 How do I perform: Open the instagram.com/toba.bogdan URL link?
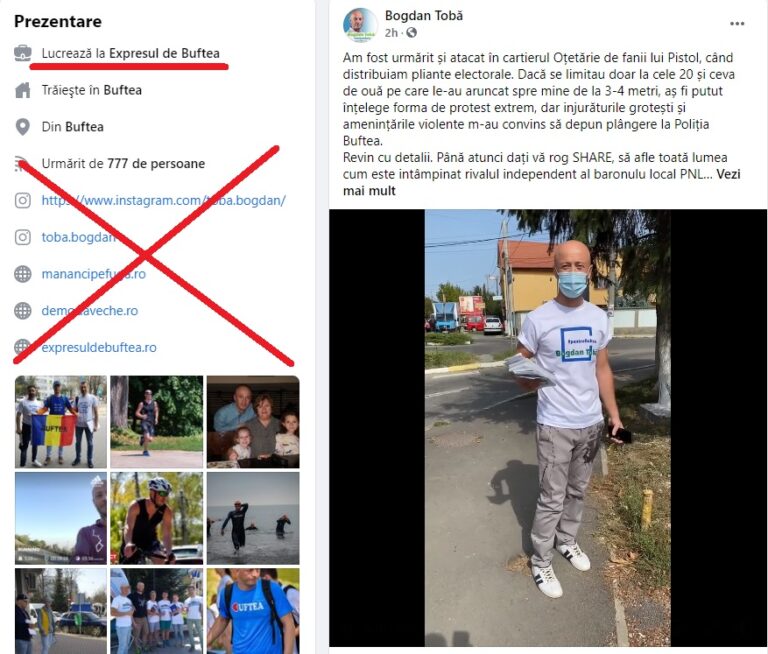point(164,200)
